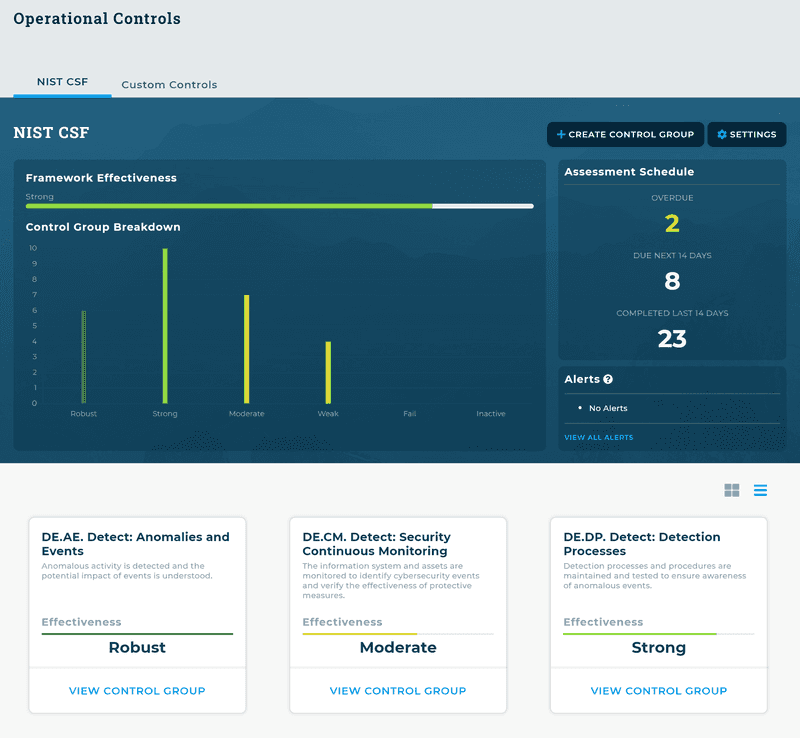Click the 'Assessment Schedule' panel heading
Image resolution: width=800 pixels, height=738 pixels.
(629, 171)
